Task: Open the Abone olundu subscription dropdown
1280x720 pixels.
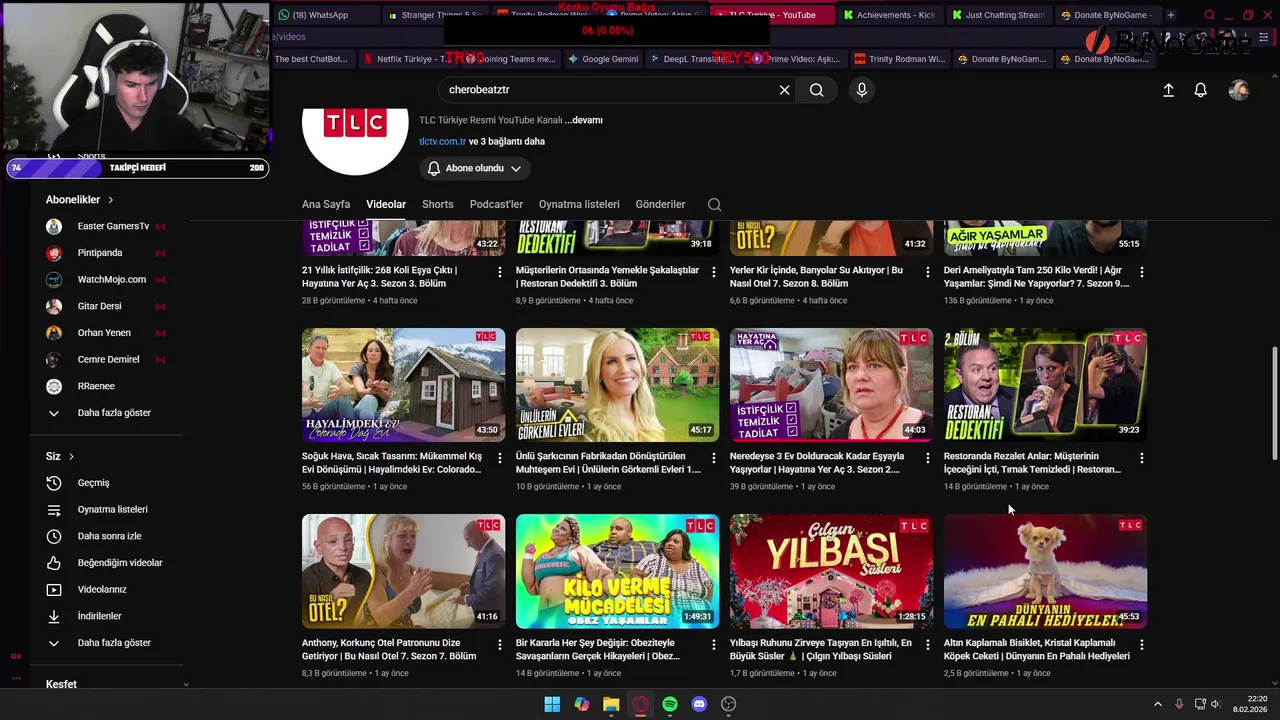Action: [474, 168]
